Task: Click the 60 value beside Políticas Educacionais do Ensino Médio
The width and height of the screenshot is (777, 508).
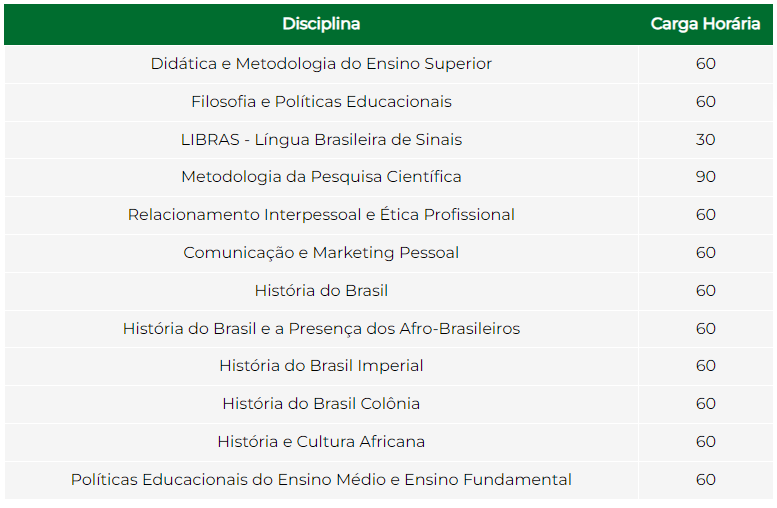Action: coord(705,480)
